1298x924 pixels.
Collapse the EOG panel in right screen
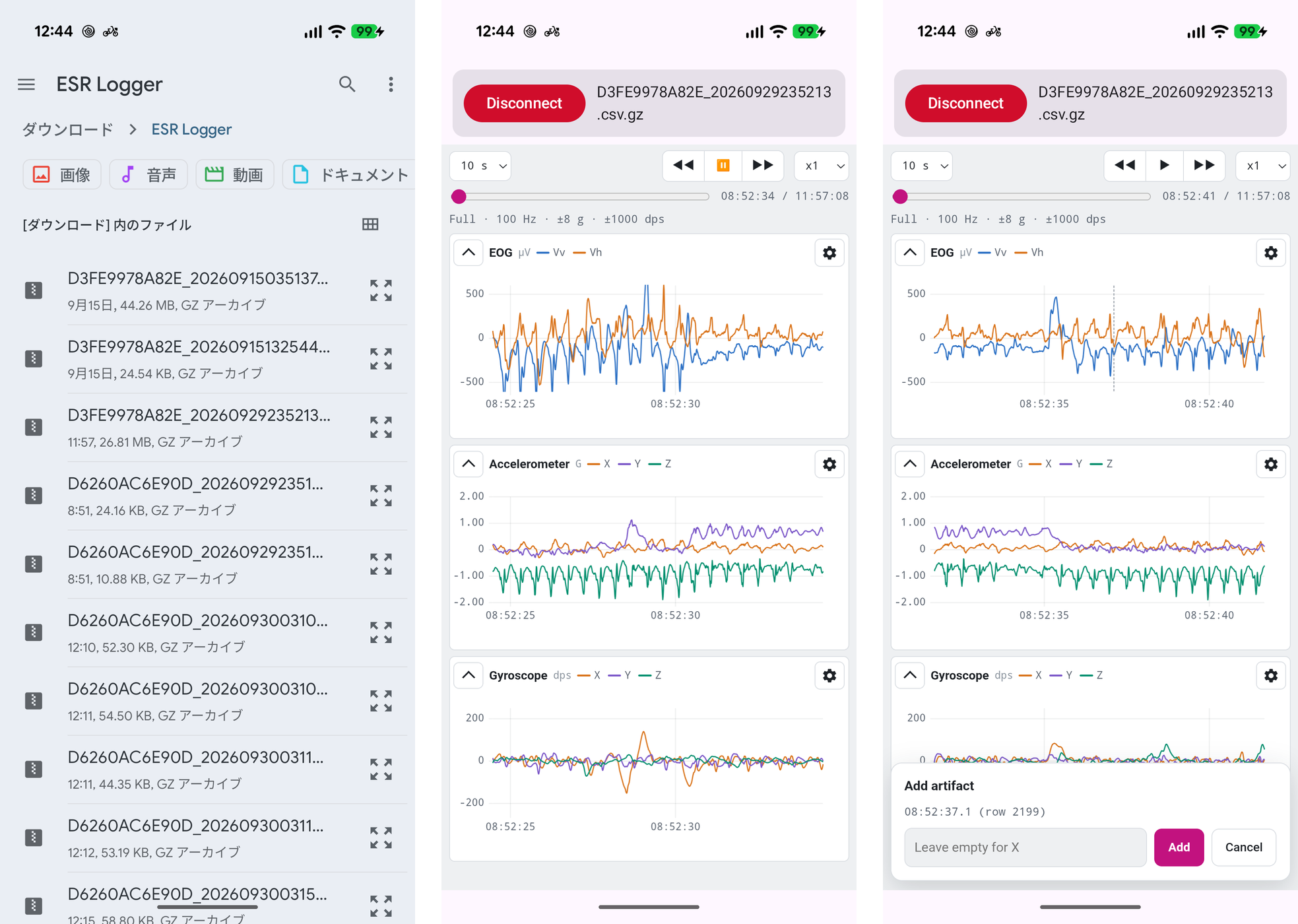(x=910, y=253)
